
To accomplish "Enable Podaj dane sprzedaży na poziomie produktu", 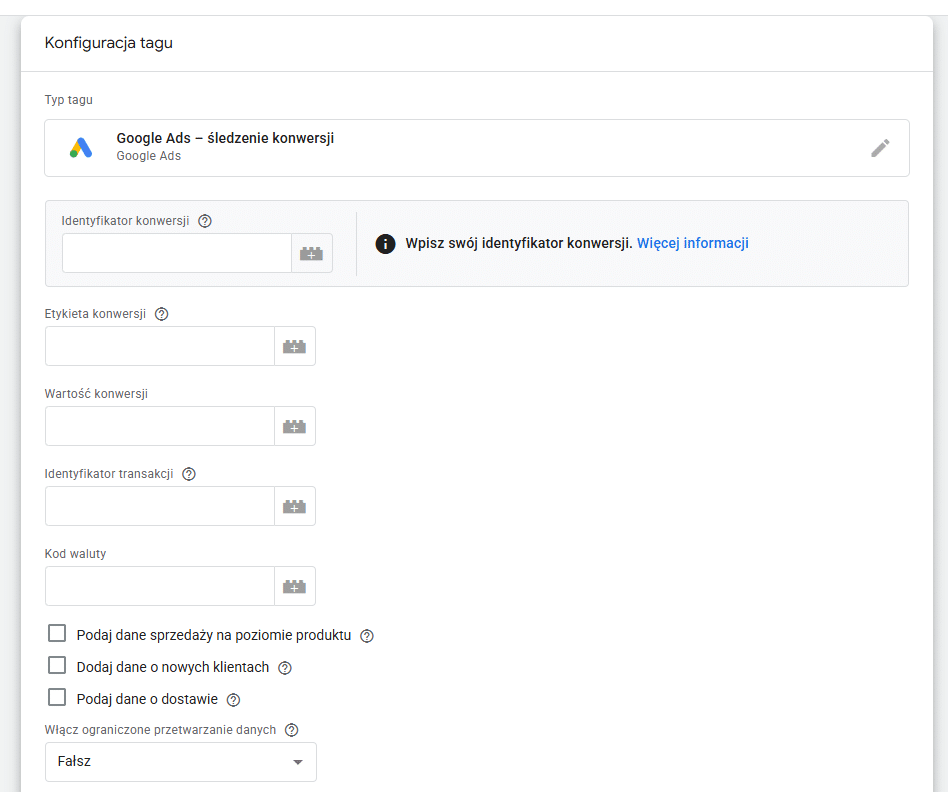I will click(x=57, y=634).
